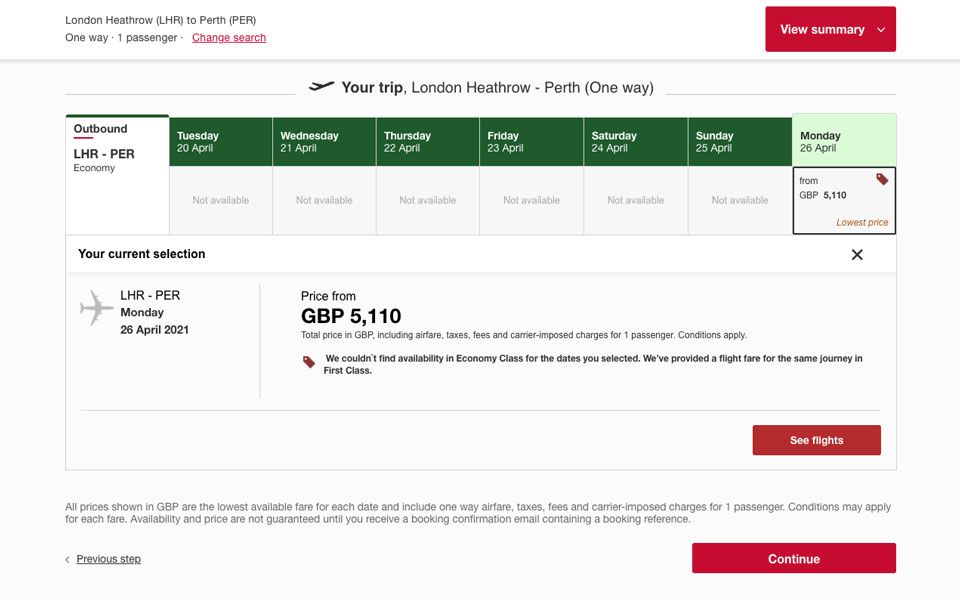Select Sunday 25 April date column
960x600 pixels.
(x=740, y=142)
